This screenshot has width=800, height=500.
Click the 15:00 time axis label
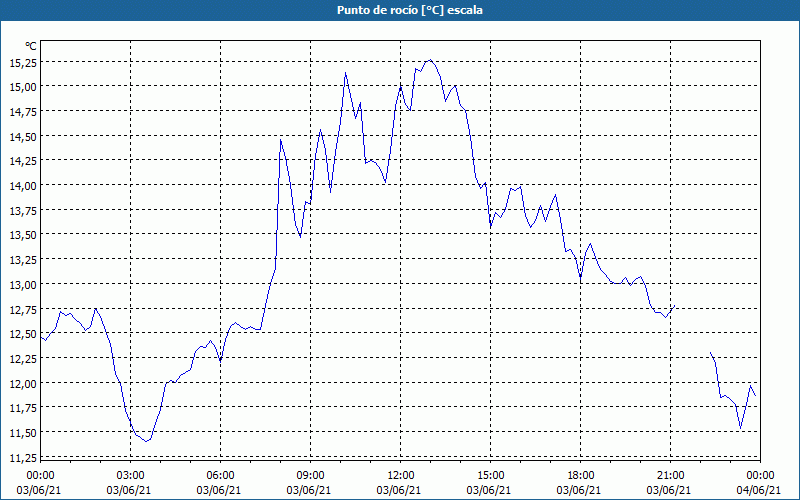click(491, 476)
